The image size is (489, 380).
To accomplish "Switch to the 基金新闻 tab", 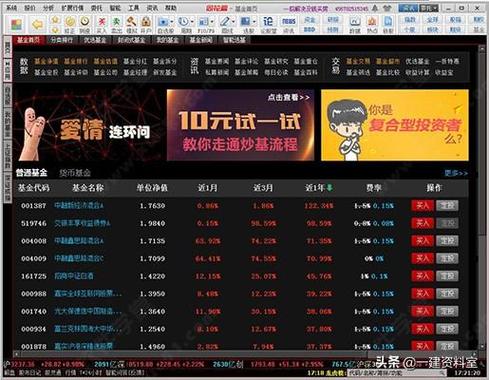I will [201, 40].
